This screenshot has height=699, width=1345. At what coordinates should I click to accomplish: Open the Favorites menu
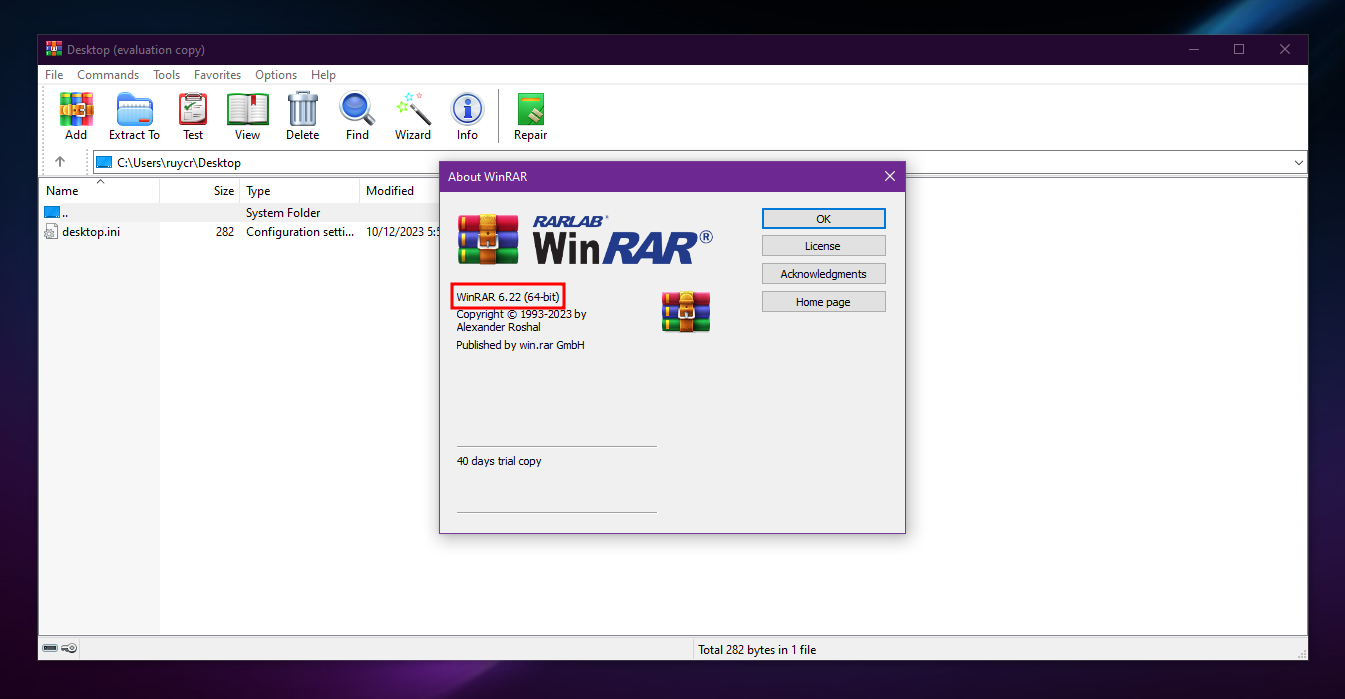[217, 75]
